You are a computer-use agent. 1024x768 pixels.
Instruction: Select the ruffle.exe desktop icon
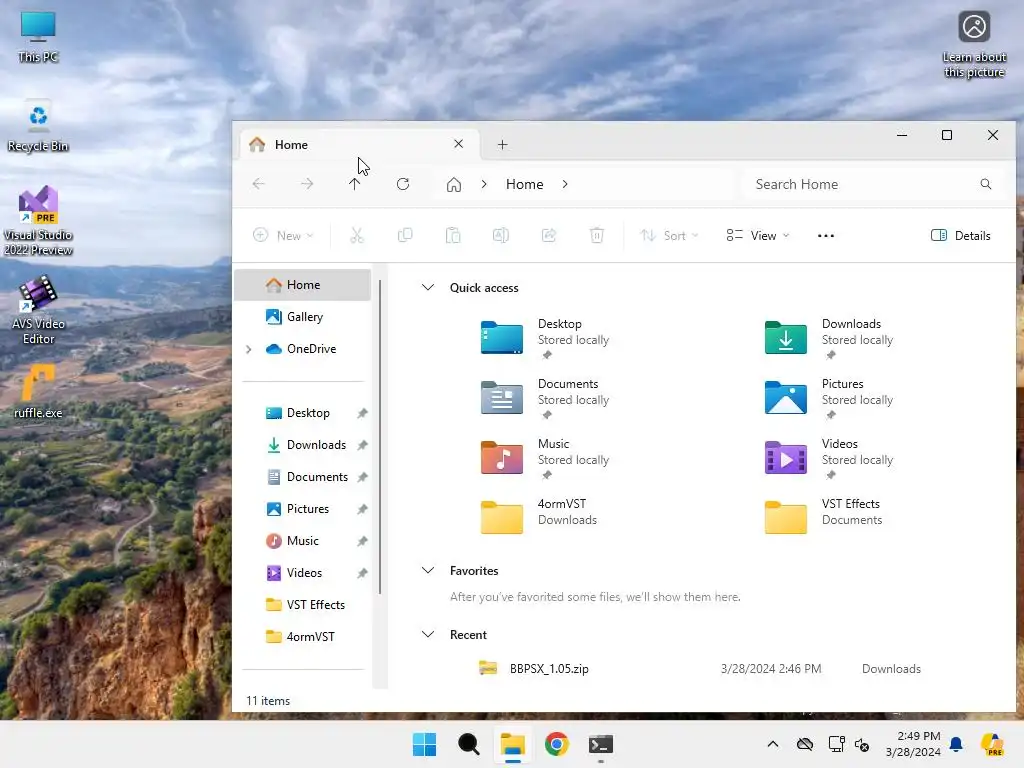pyautogui.click(x=39, y=391)
